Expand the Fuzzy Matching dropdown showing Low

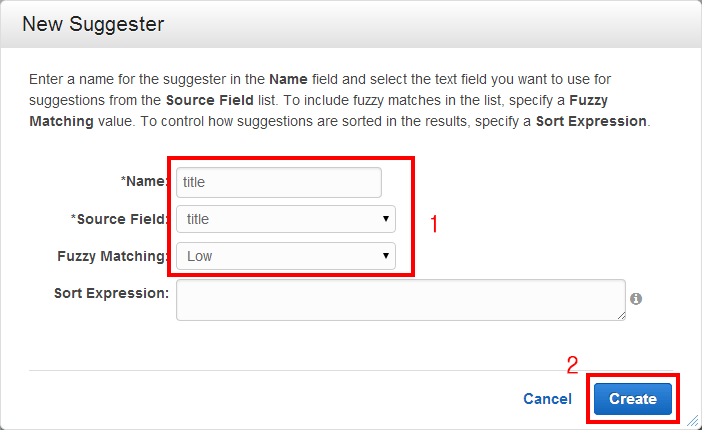[285, 256]
